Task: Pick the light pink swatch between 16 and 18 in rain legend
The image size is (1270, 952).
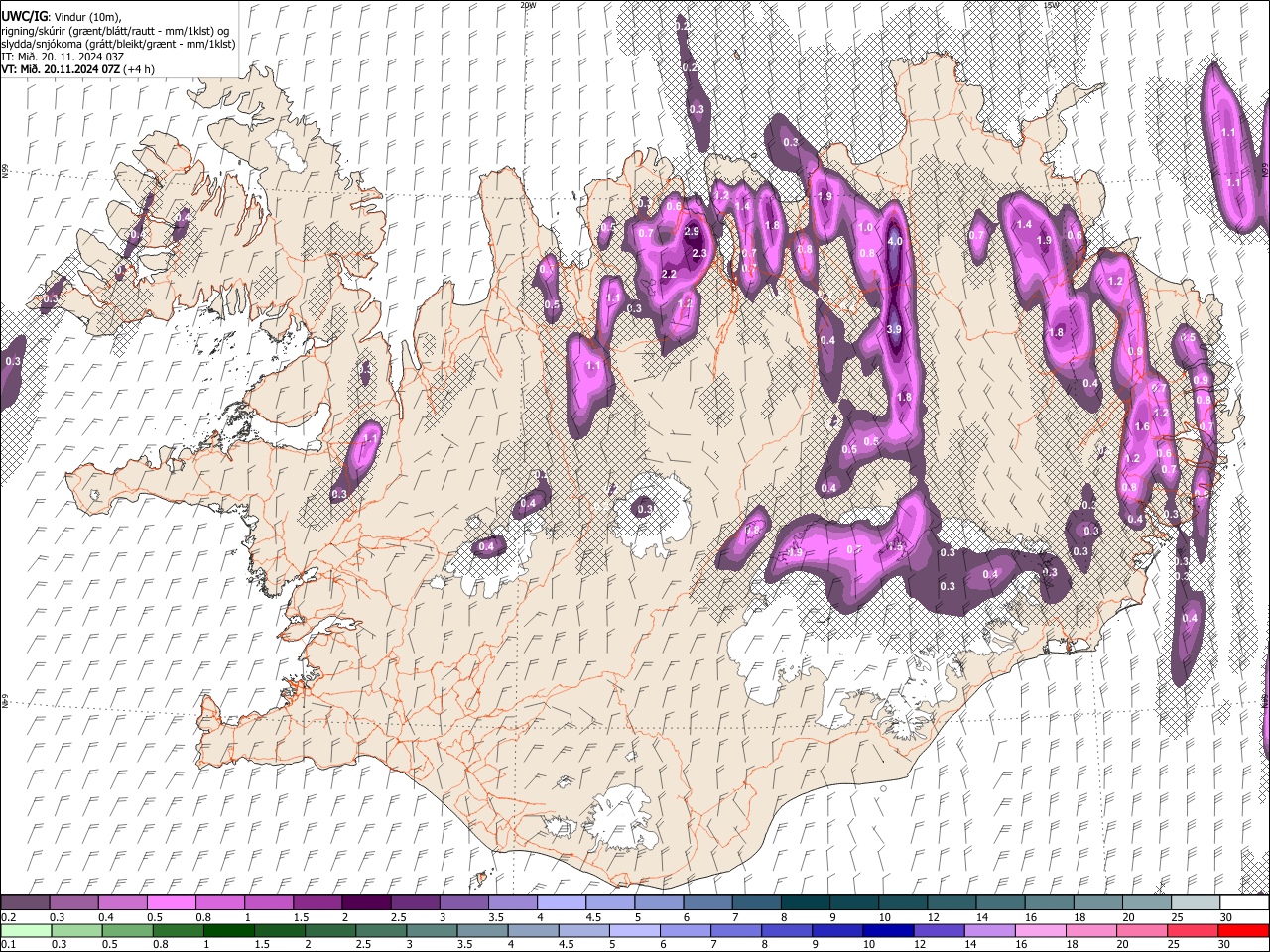Action: (x=1039, y=930)
